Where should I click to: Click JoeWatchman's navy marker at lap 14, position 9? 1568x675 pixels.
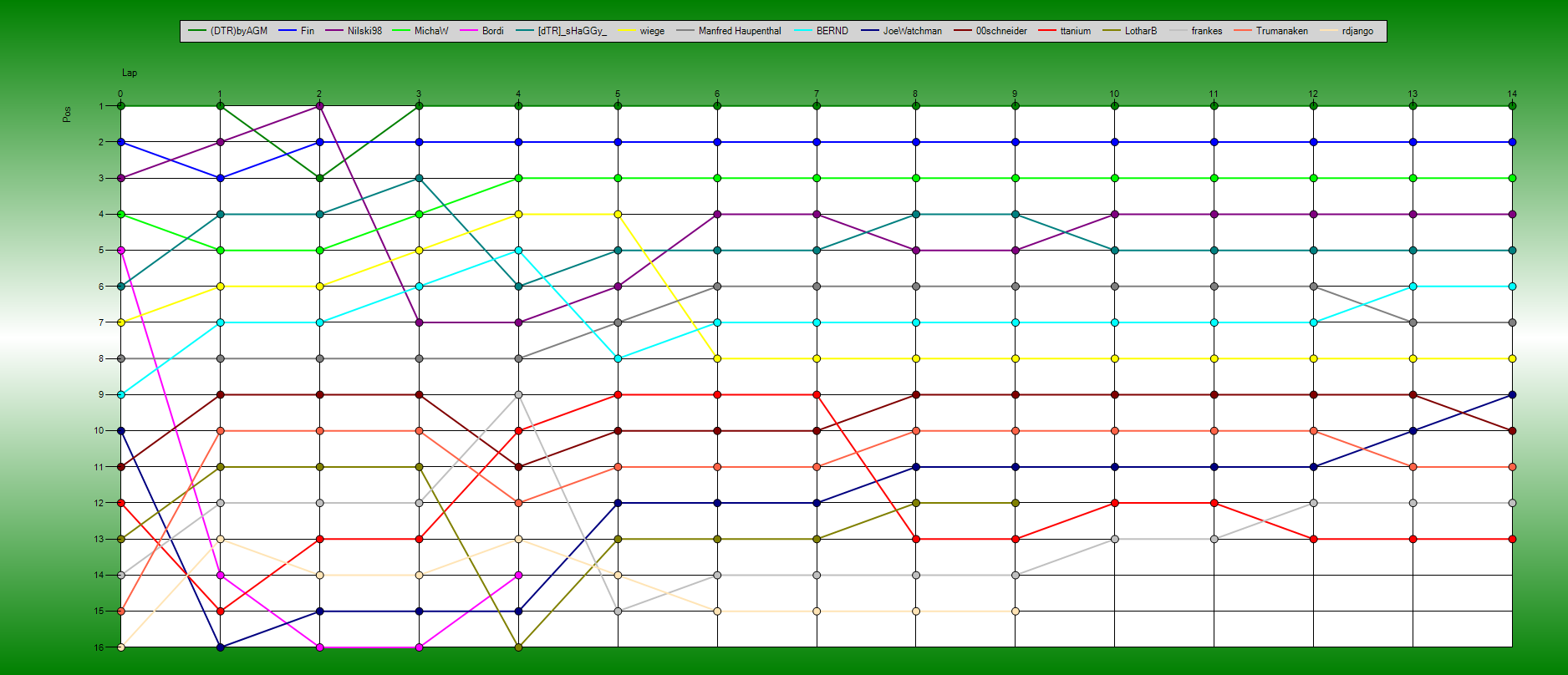coord(1512,394)
